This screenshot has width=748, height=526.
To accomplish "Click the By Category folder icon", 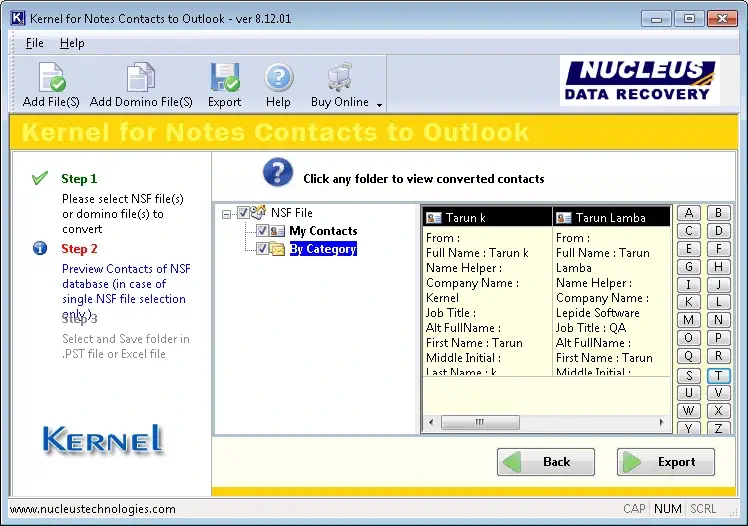I will 277,249.
